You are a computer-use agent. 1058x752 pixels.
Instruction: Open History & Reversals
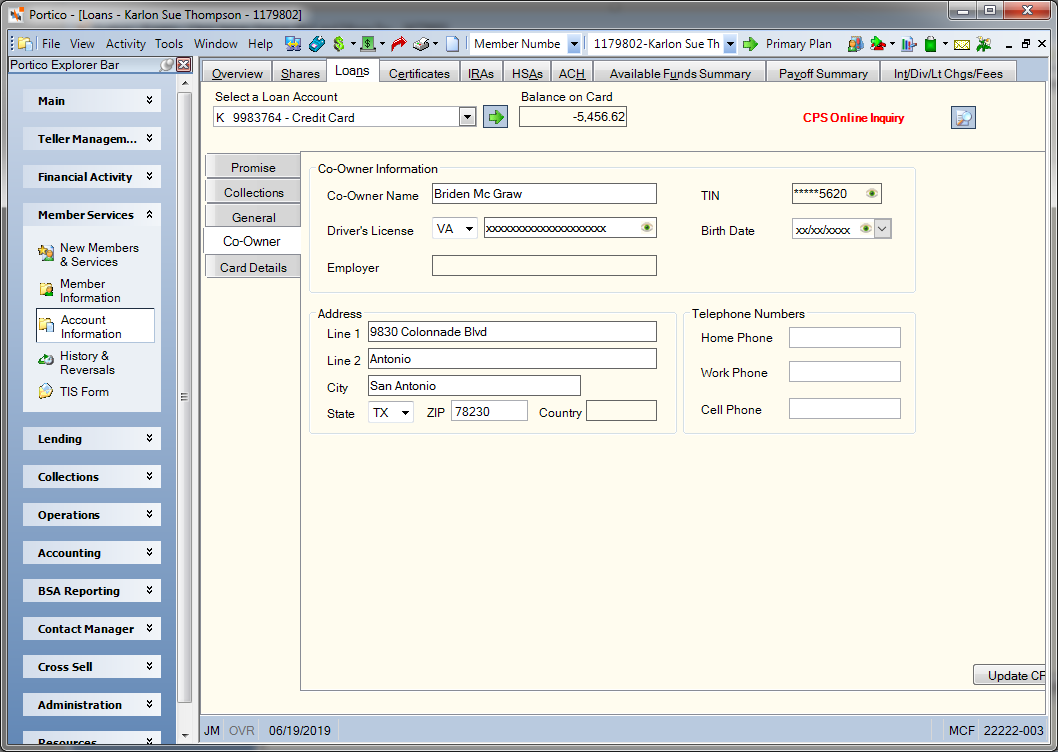coord(87,362)
